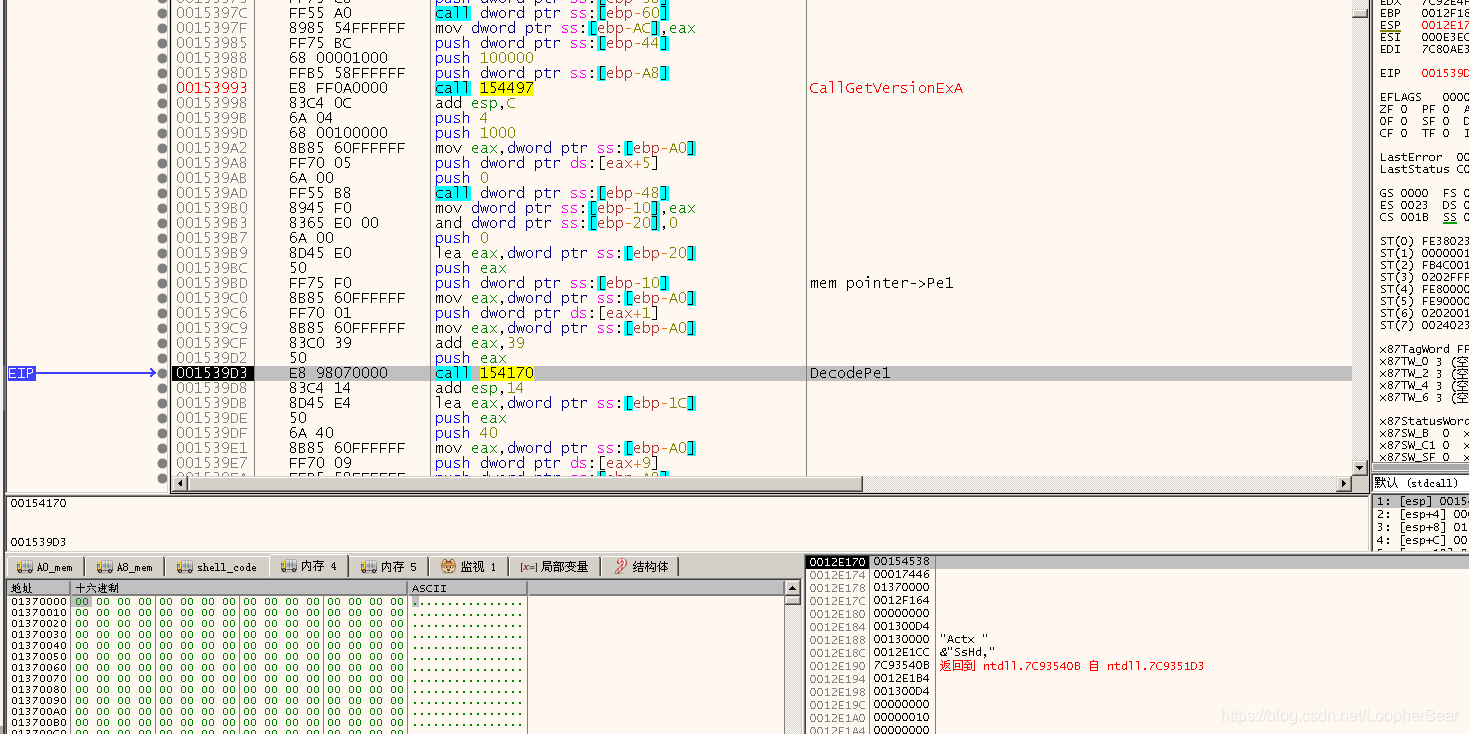Click the 地址 column header in dump

tap(38, 588)
